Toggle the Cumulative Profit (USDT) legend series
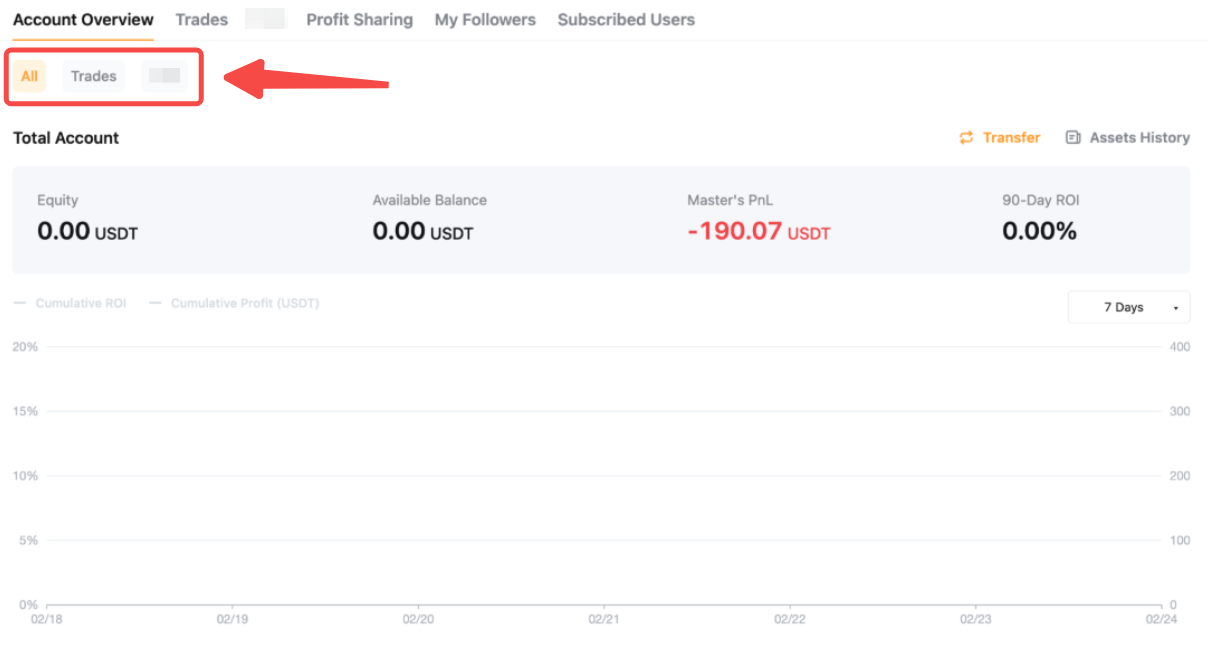Image resolution: width=1208 pixels, height=645 pixels. (x=234, y=303)
